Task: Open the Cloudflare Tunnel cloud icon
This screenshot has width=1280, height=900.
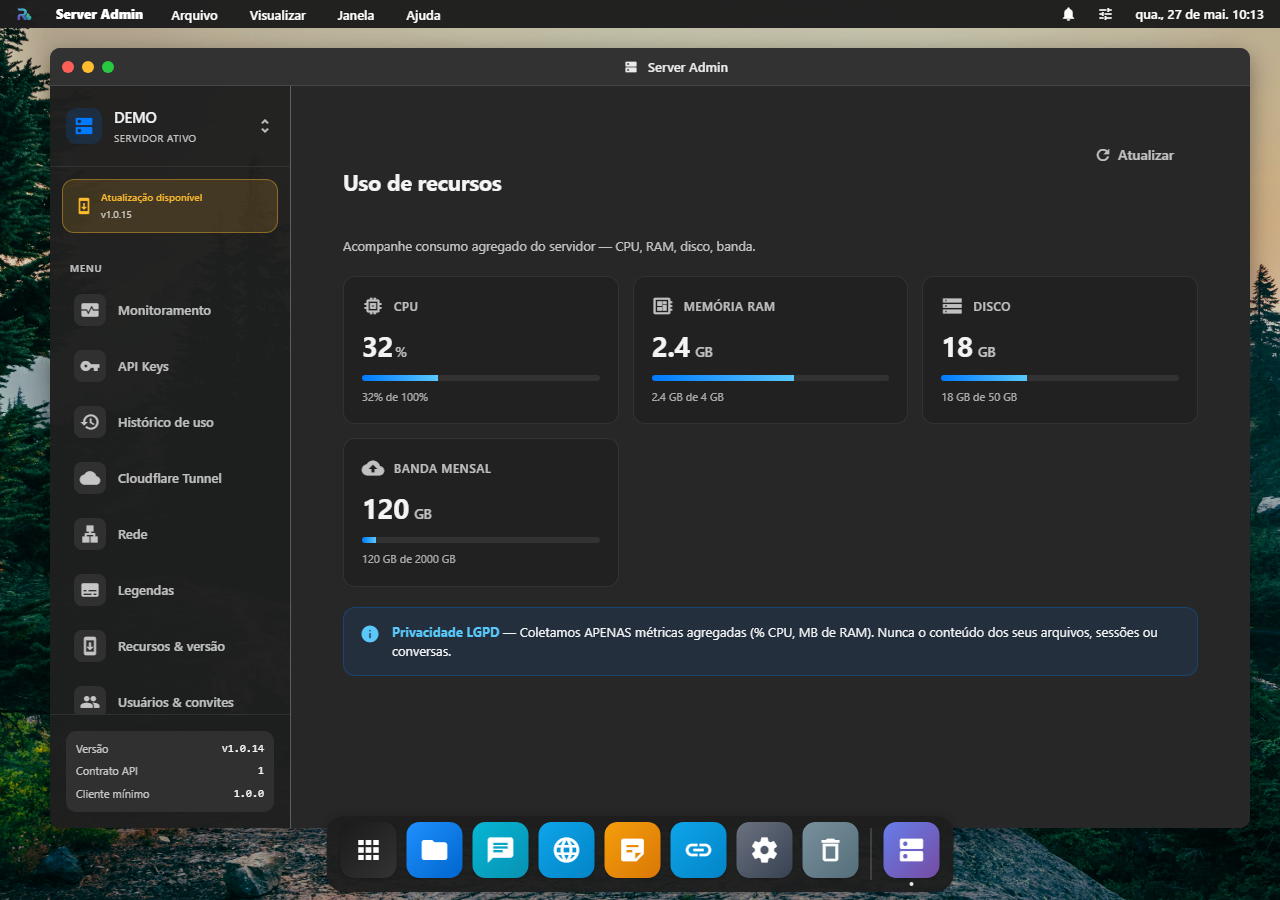Action: pos(90,478)
